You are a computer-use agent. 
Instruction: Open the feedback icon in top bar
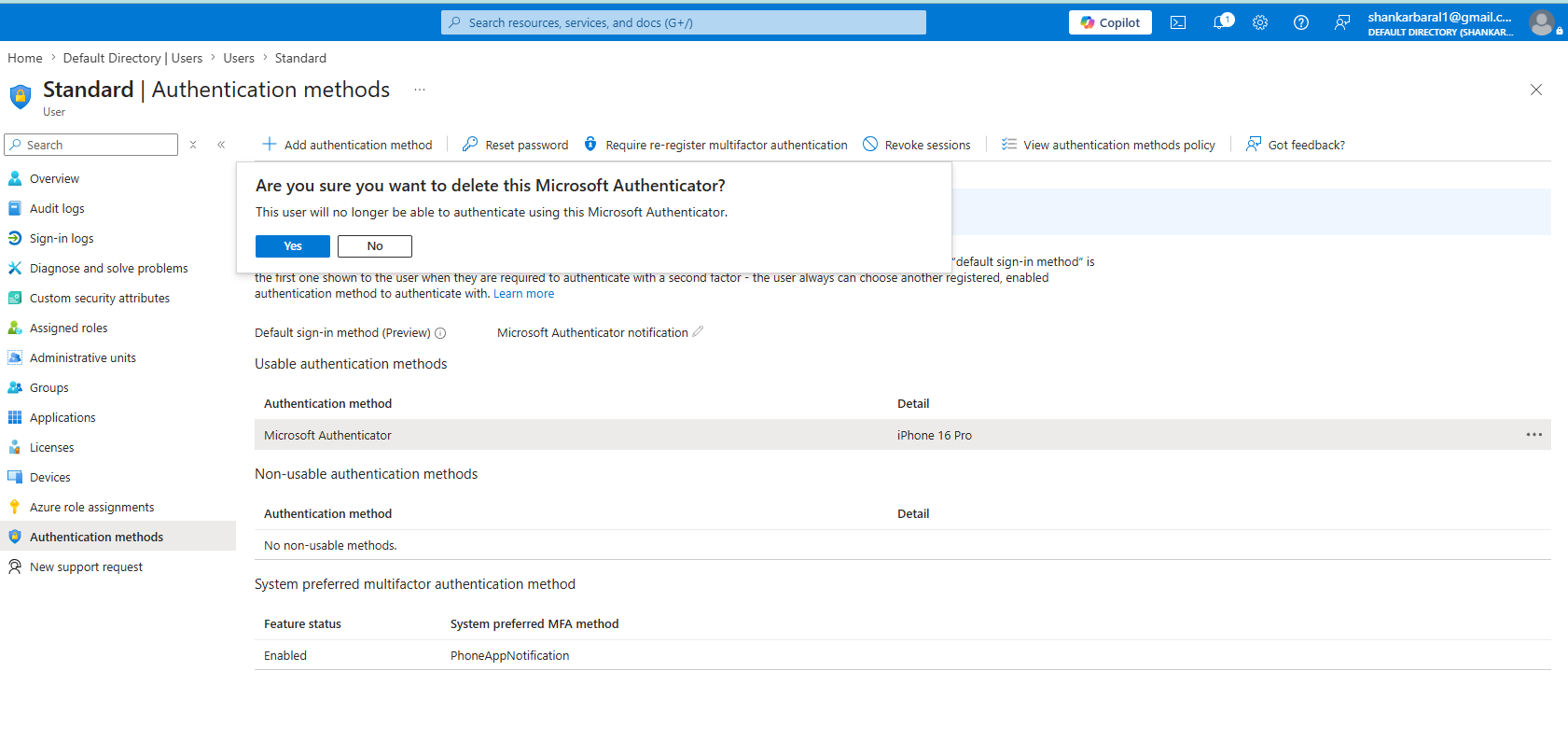pos(1342,22)
